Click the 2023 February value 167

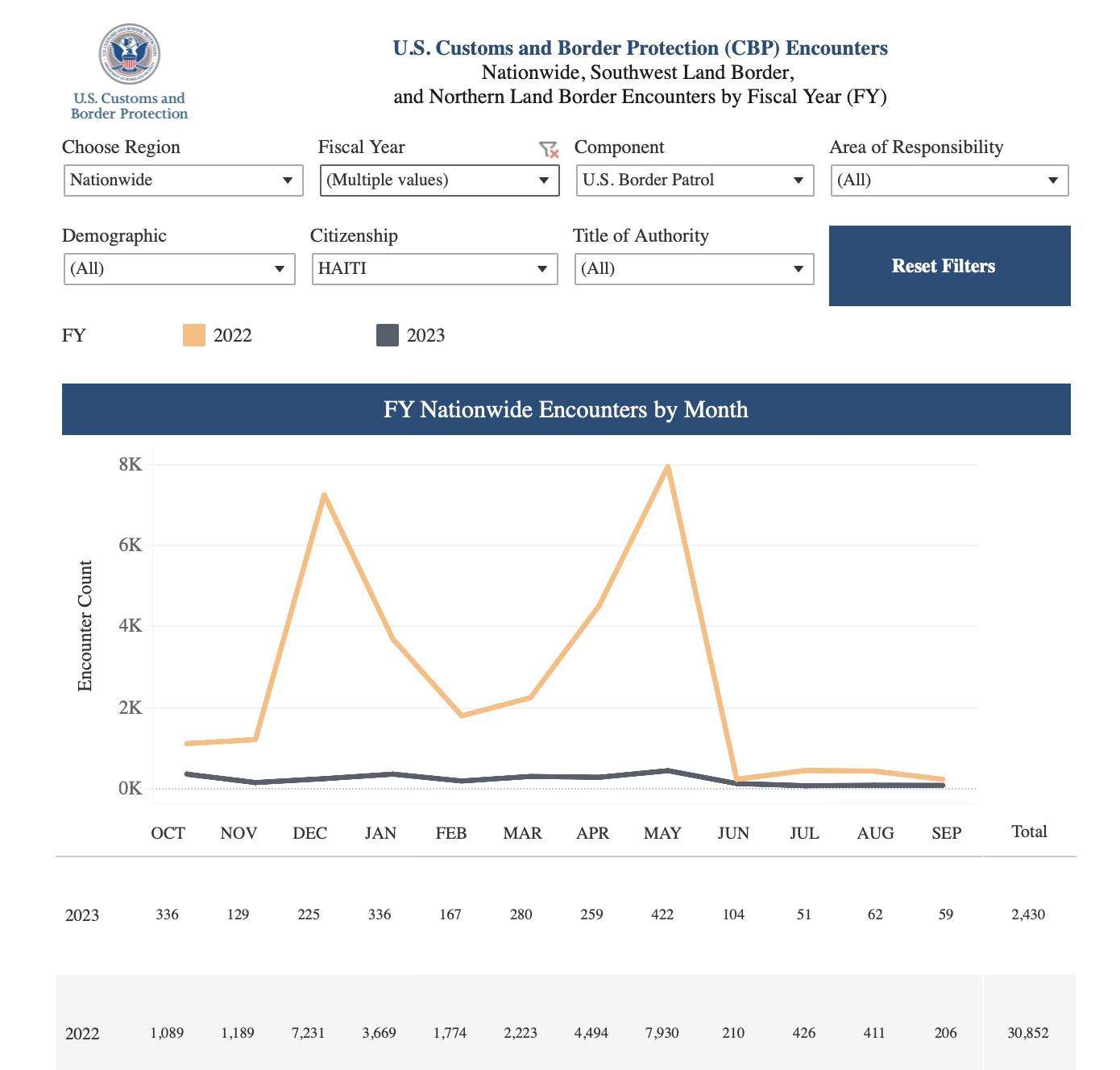click(450, 914)
